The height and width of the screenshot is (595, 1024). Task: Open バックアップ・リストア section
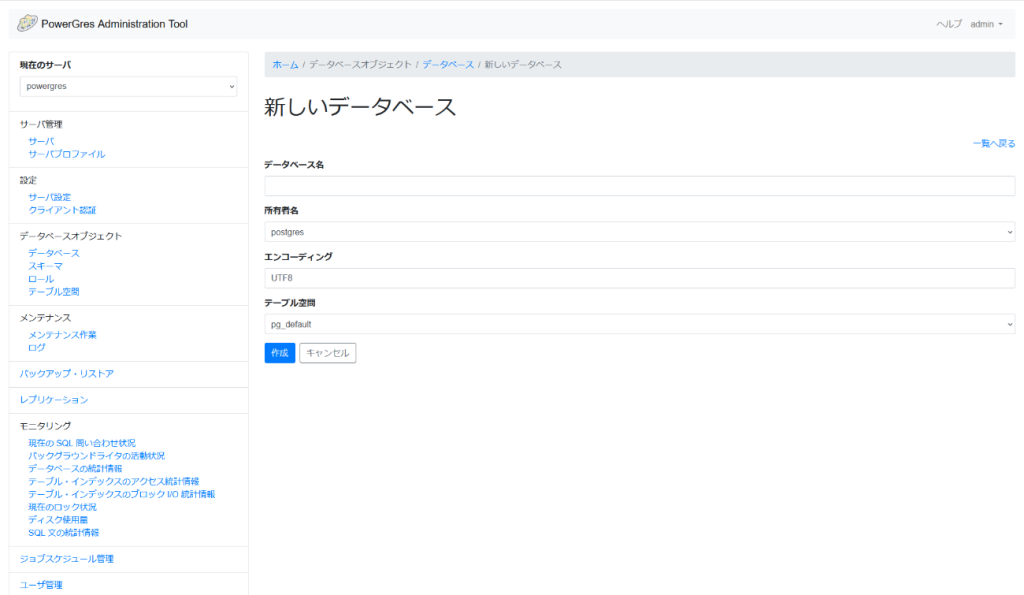(x=67, y=374)
